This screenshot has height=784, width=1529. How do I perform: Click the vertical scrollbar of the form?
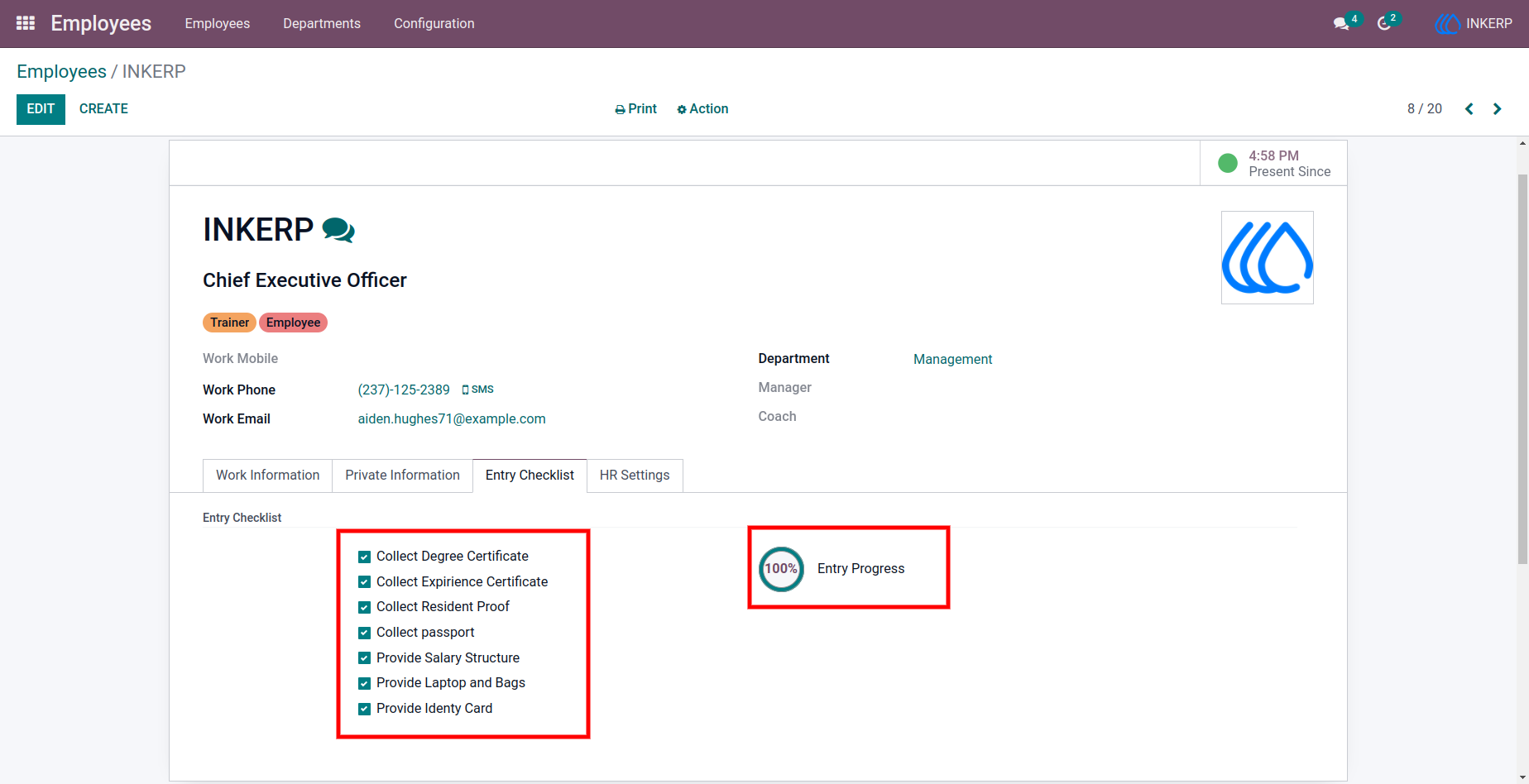[x=1522, y=369]
